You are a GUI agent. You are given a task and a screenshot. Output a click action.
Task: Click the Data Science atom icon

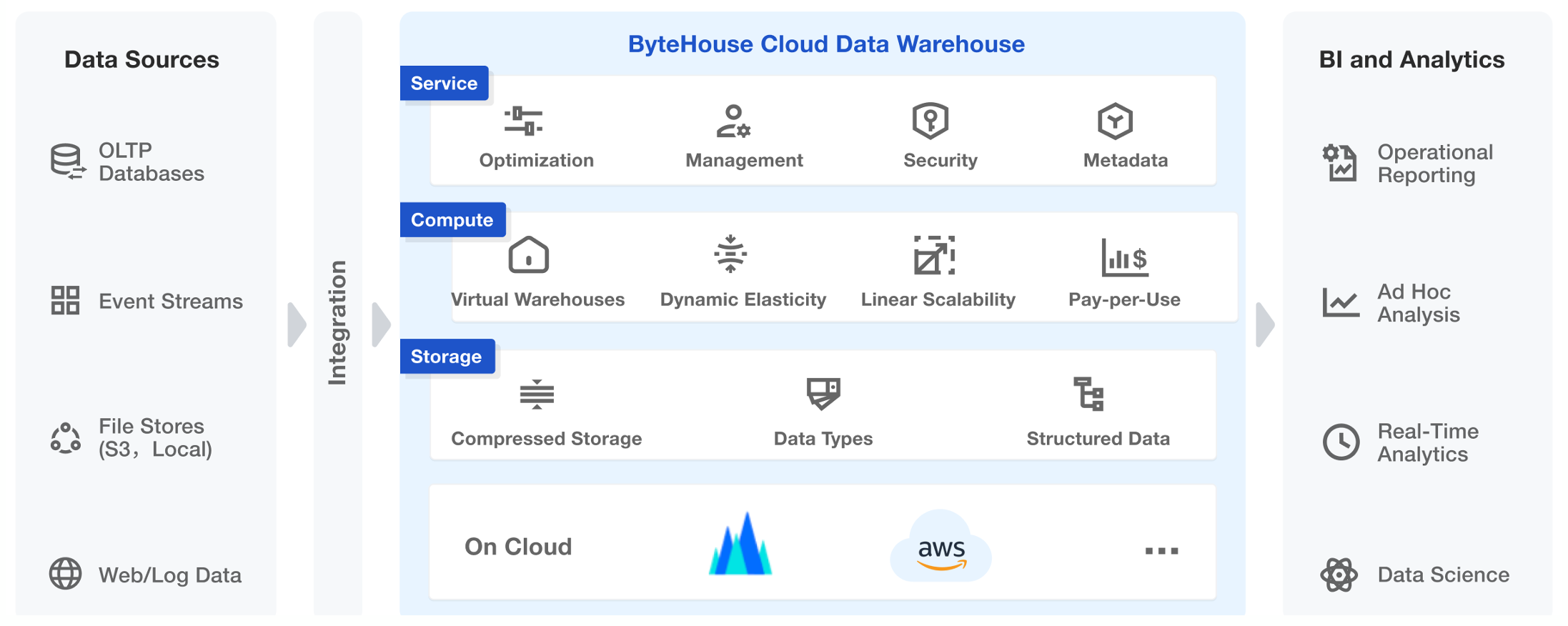(x=1339, y=575)
